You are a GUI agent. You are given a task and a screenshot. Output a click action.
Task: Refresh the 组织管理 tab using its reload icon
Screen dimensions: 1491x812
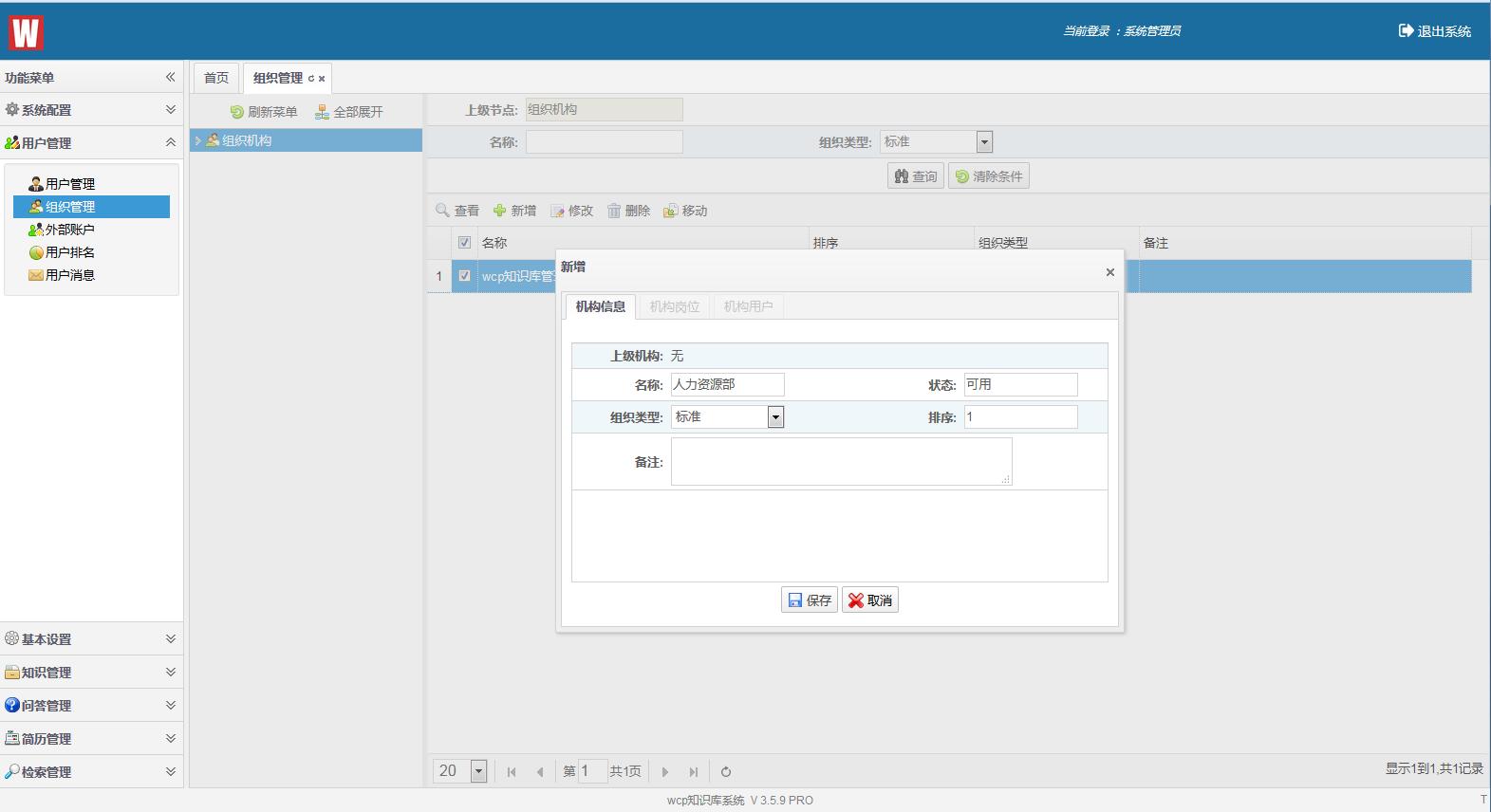coord(311,79)
